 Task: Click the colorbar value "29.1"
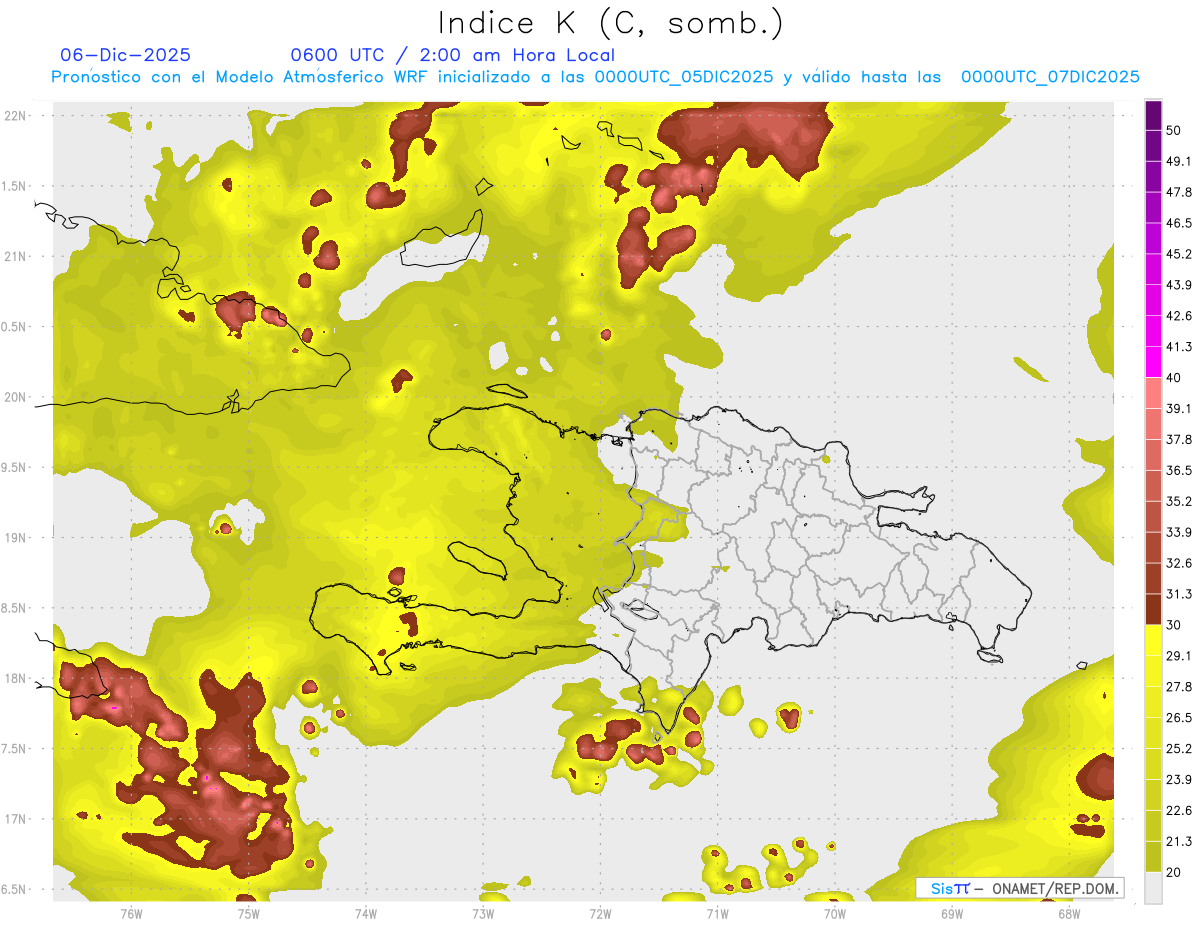point(1179,656)
